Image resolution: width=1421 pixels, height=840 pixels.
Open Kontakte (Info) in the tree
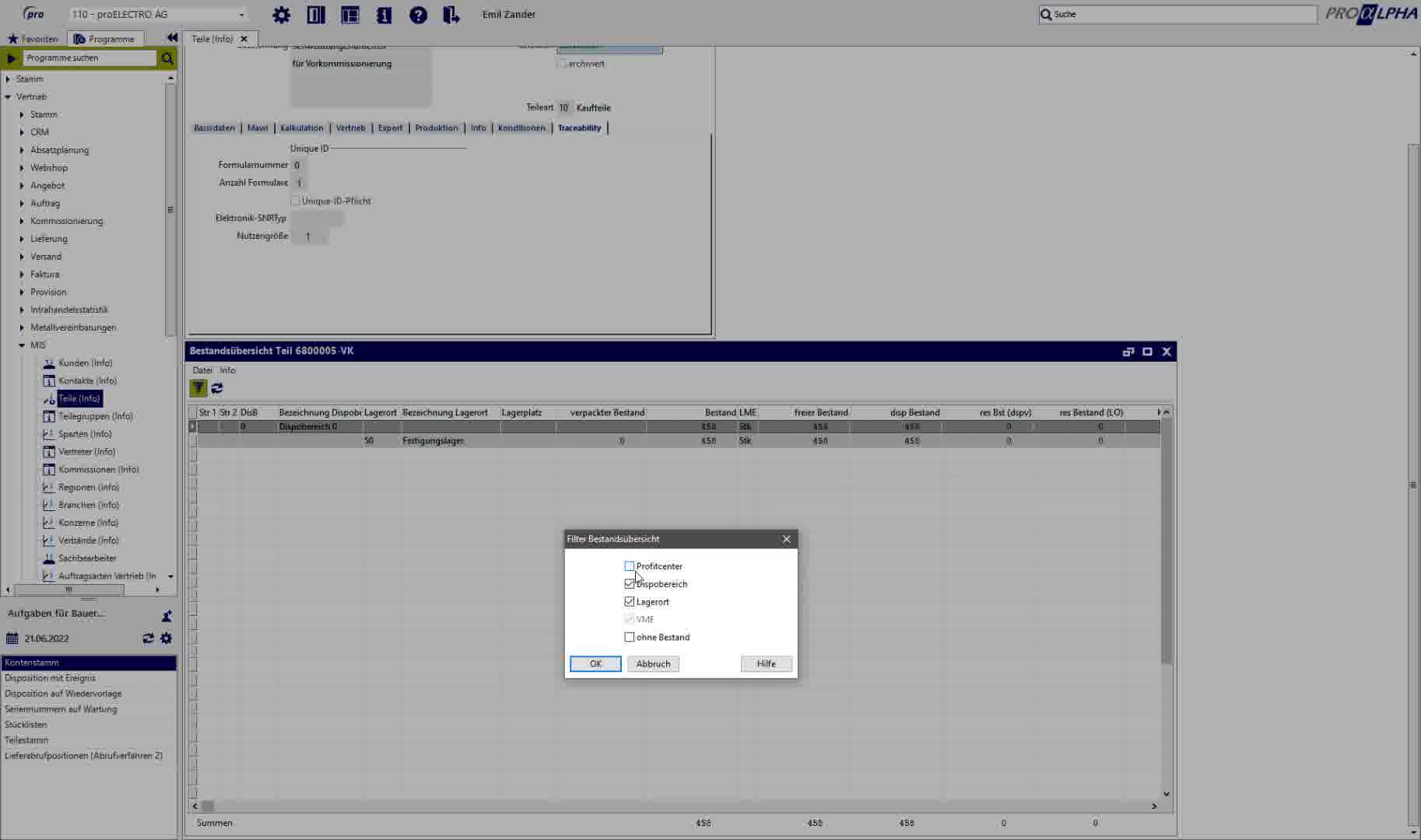click(x=87, y=381)
